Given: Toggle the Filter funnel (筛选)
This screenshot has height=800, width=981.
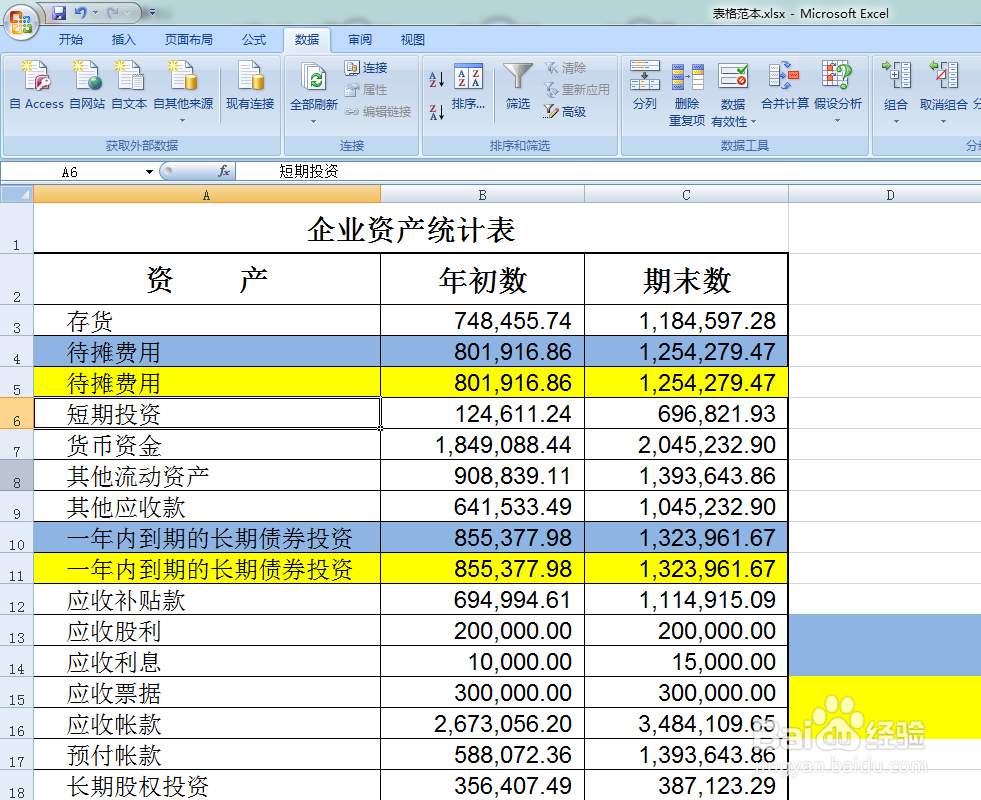Looking at the screenshot, I should (x=517, y=86).
